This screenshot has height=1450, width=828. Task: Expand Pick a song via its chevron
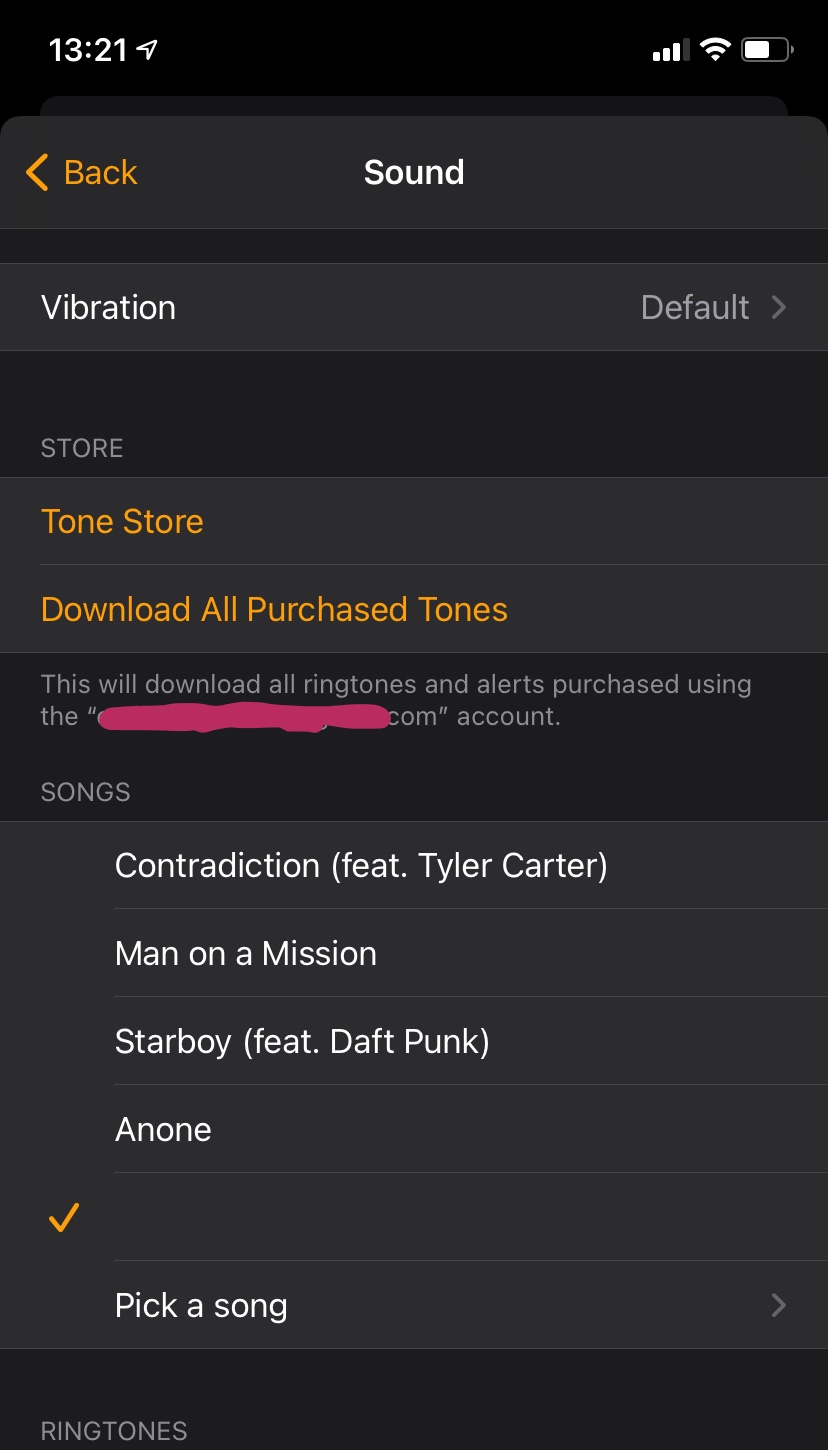tap(779, 1305)
